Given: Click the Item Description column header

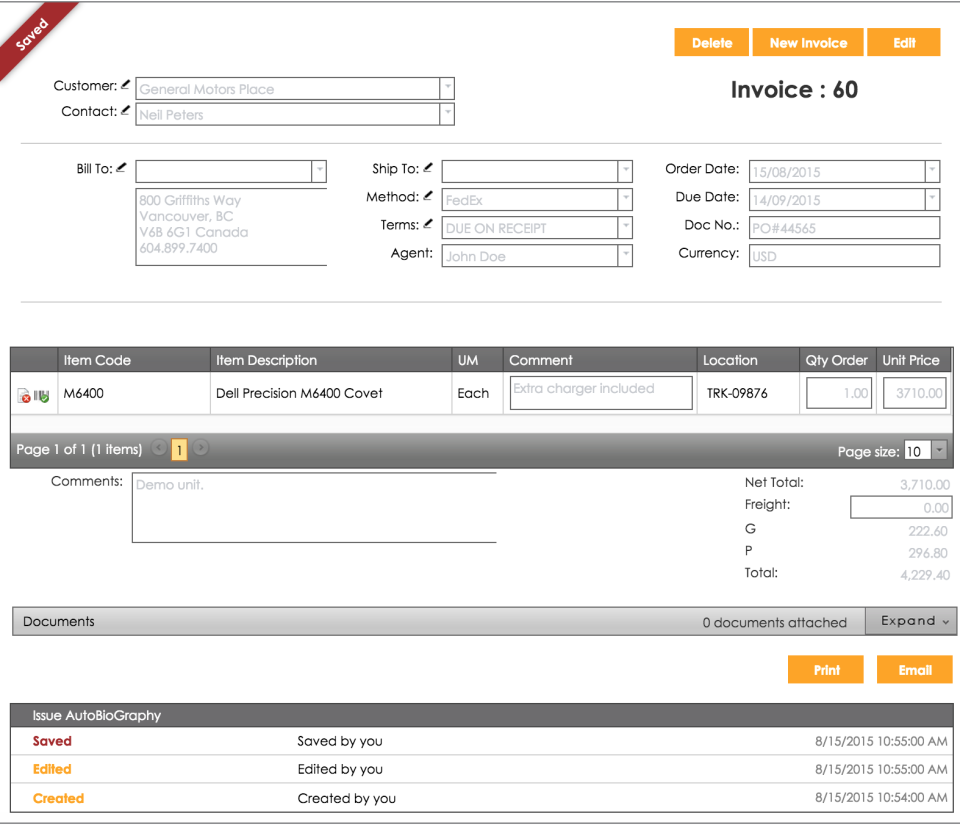Looking at the screenshot, I should [331, 360].
